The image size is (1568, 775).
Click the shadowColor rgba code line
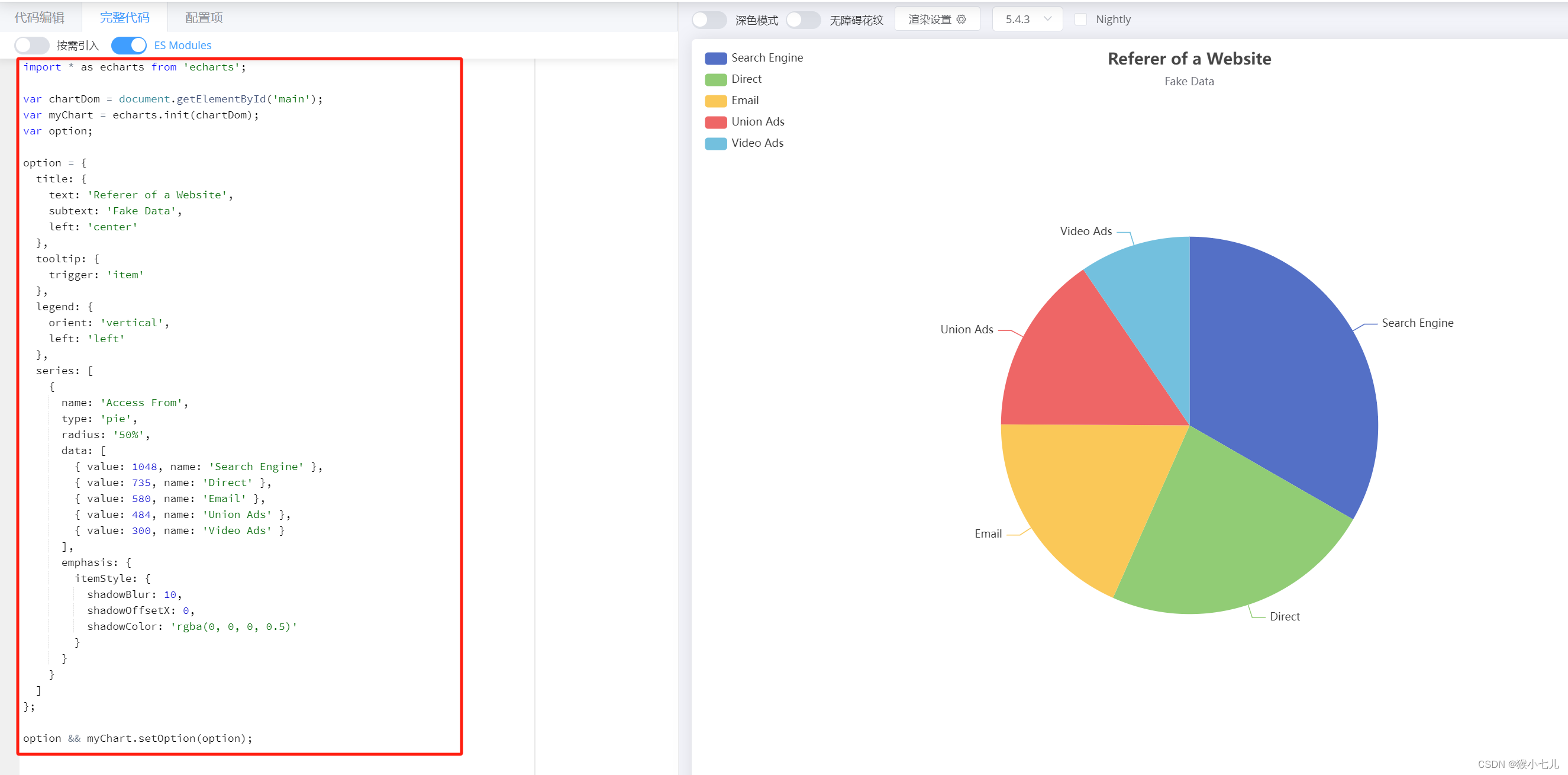[192, 626]
